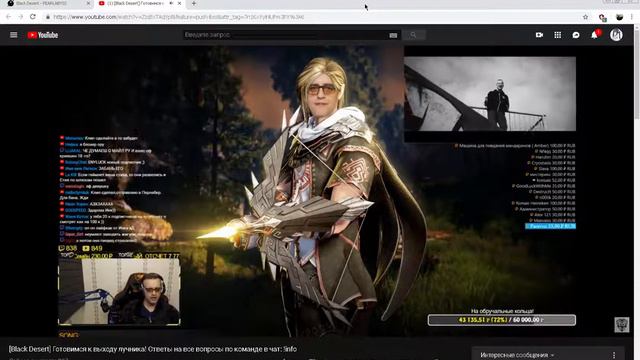Focus the browser address bar URL
640x360 pixels.
coord(179,17)
